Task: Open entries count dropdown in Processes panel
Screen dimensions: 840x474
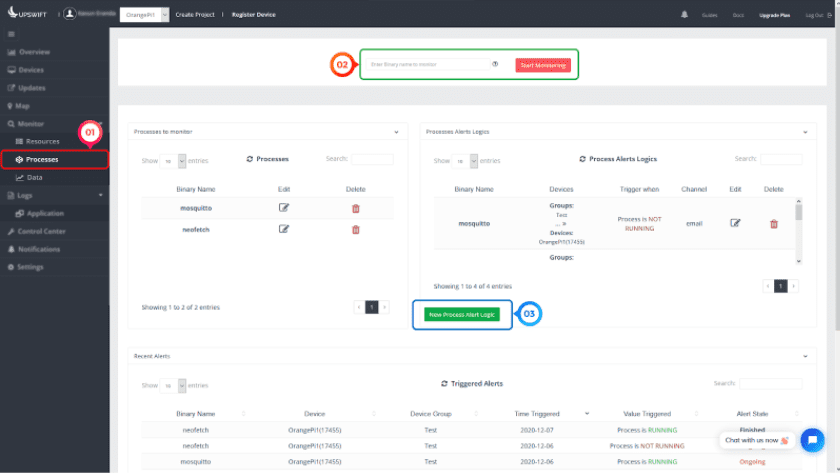Action: pos(172,161)
